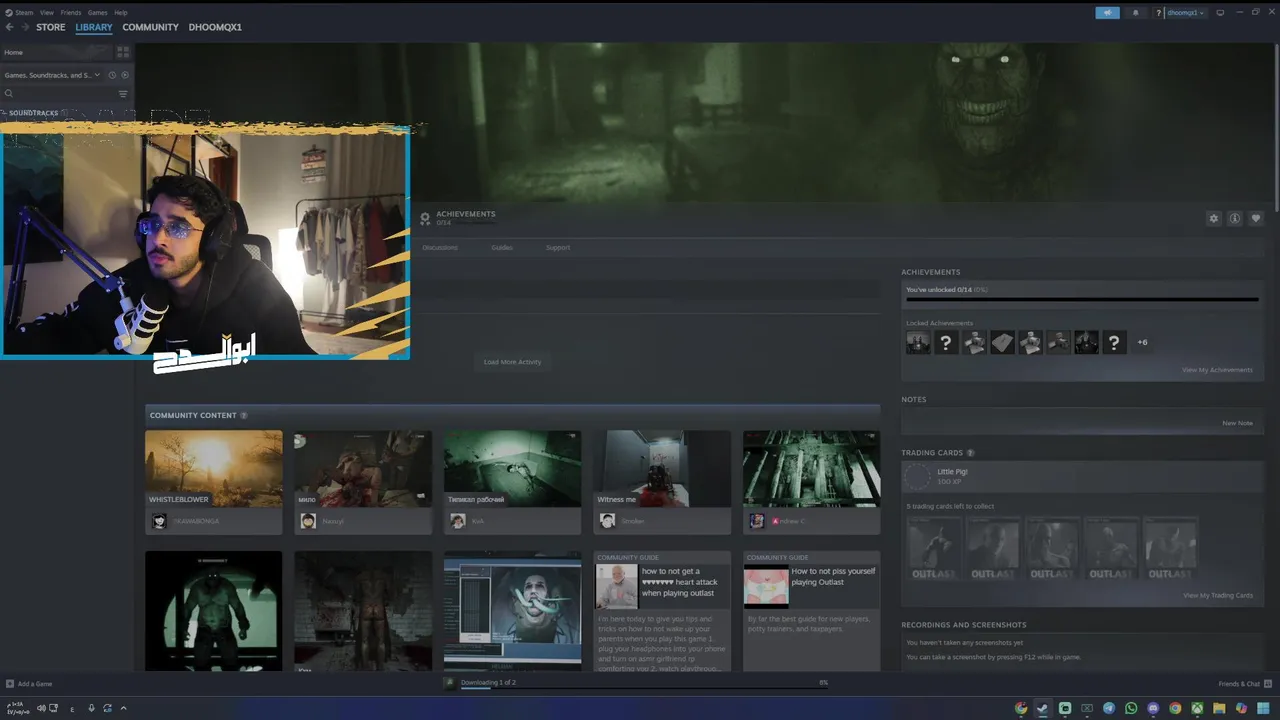The image size is (1280, 720).
Task: Open the Games menu
Action: pyautogui.click(x=97, y=13)
